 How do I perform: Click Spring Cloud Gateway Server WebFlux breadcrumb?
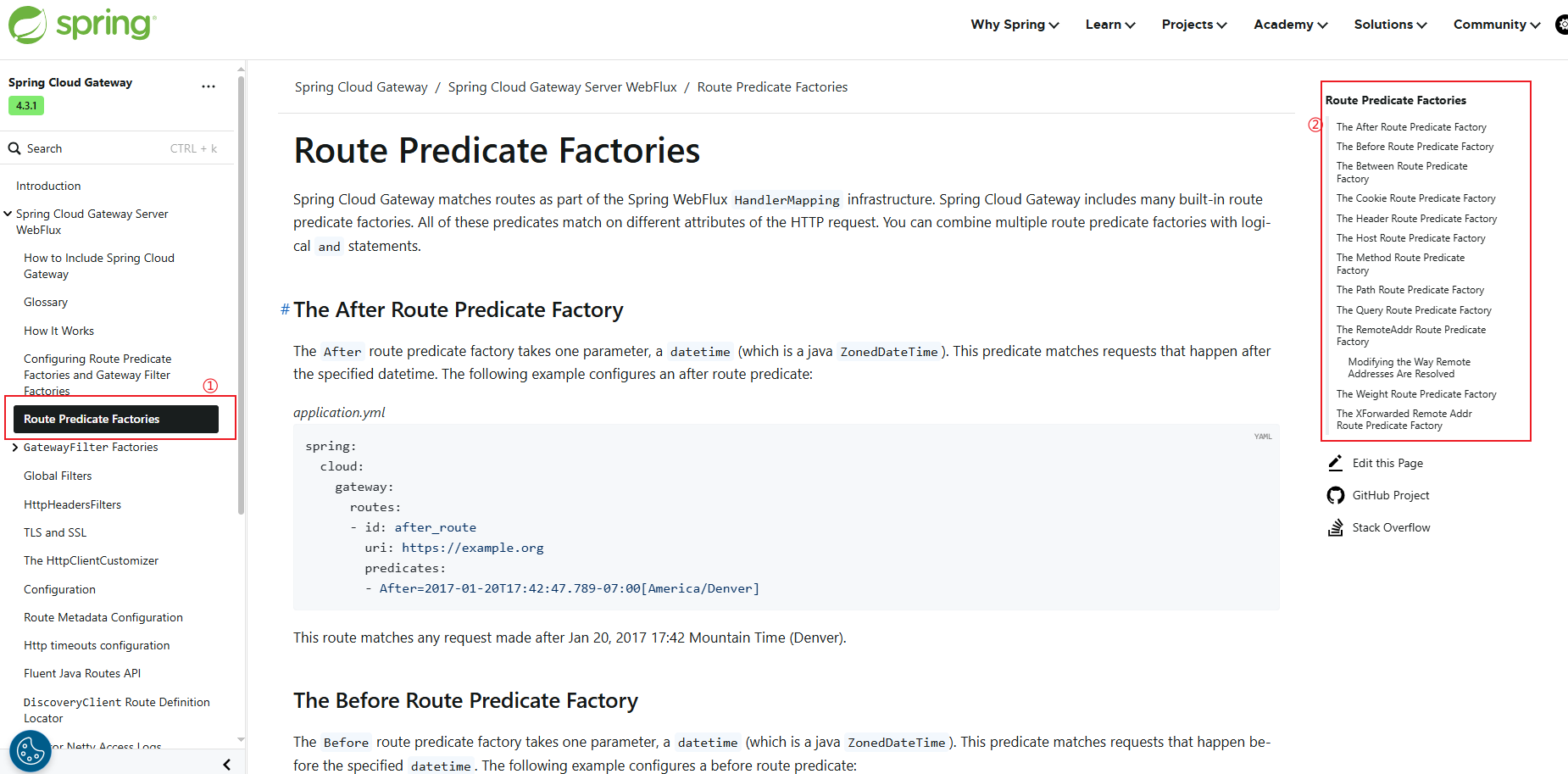pyautogui.click(x=562, y=87)
